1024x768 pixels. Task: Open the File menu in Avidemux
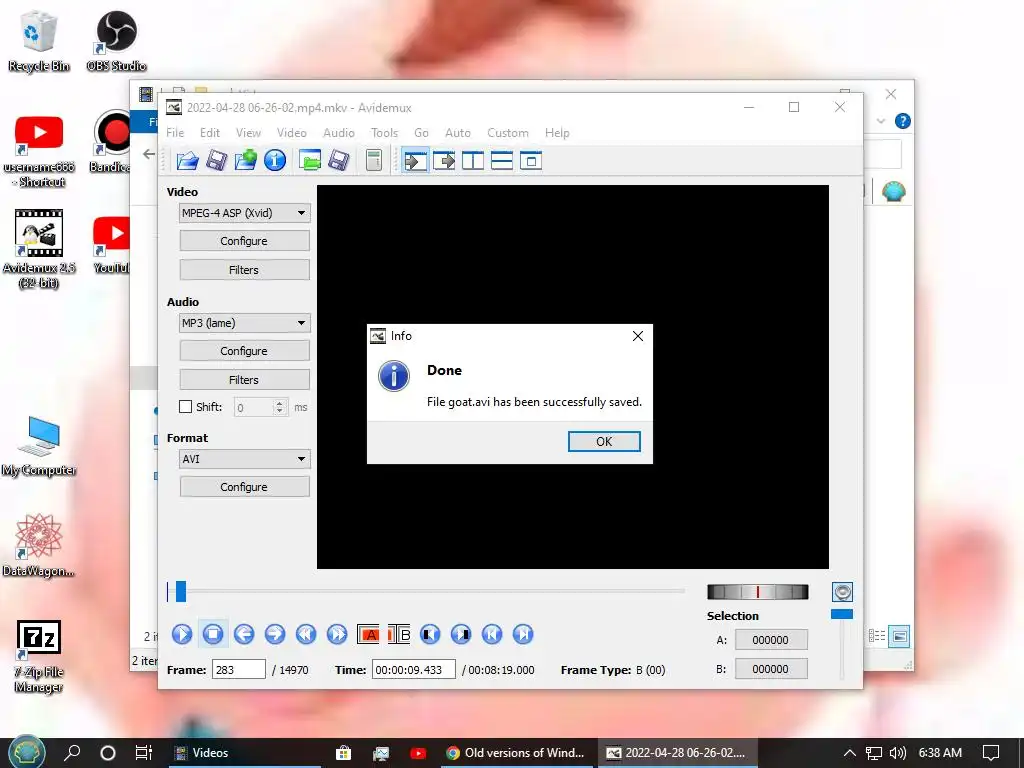(x=175, y=133)
